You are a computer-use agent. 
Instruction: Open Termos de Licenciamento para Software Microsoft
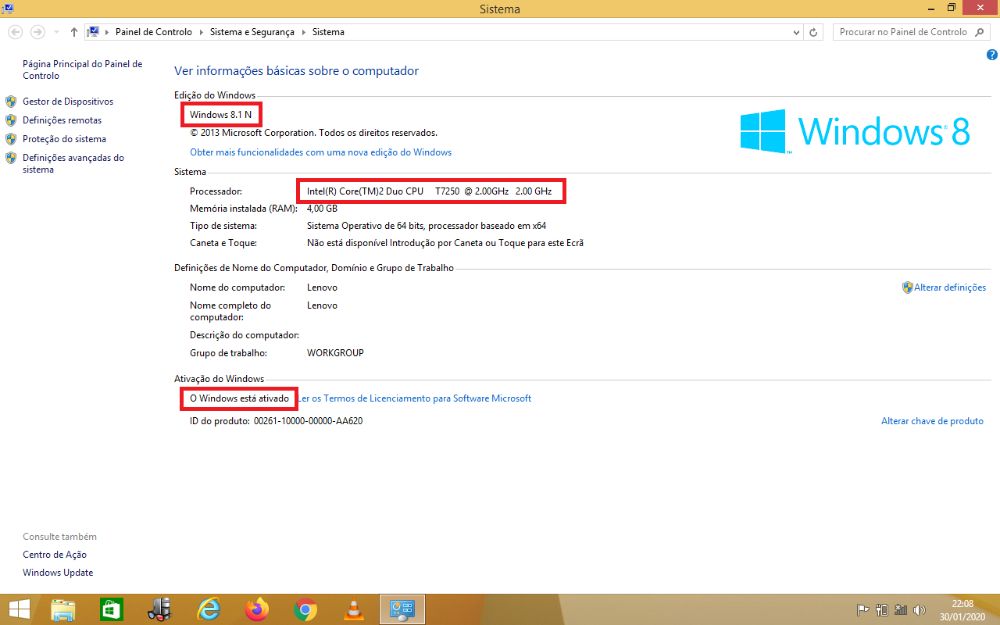pyautogui.click(x=415, y=399)
